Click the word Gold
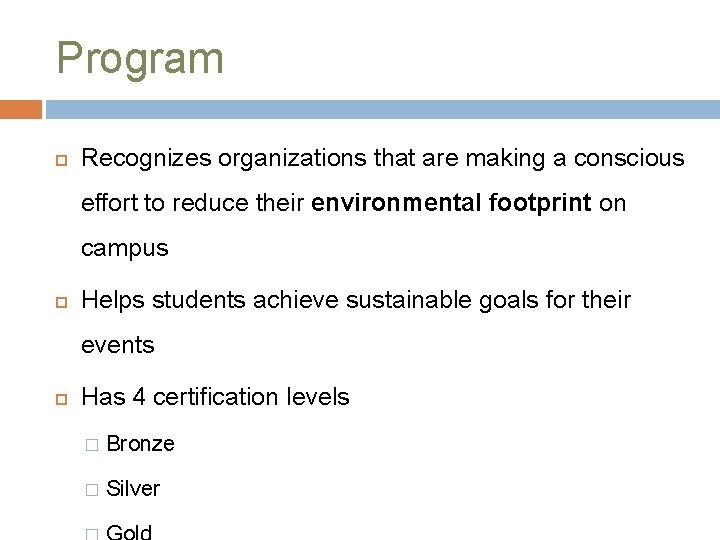The image size is (720, 540). click(x=129, y=532)
